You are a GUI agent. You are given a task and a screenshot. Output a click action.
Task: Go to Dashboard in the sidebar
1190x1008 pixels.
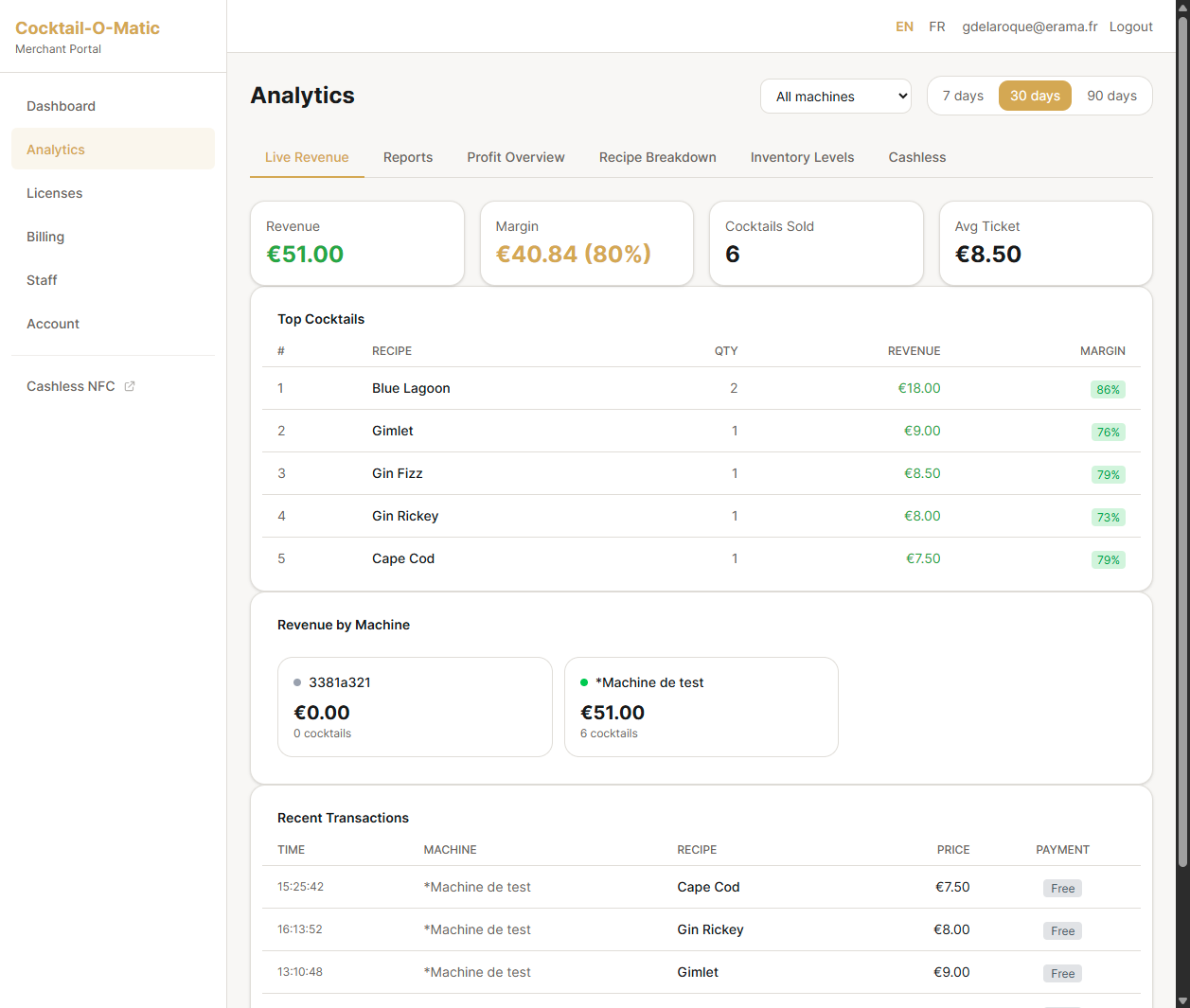113,106
